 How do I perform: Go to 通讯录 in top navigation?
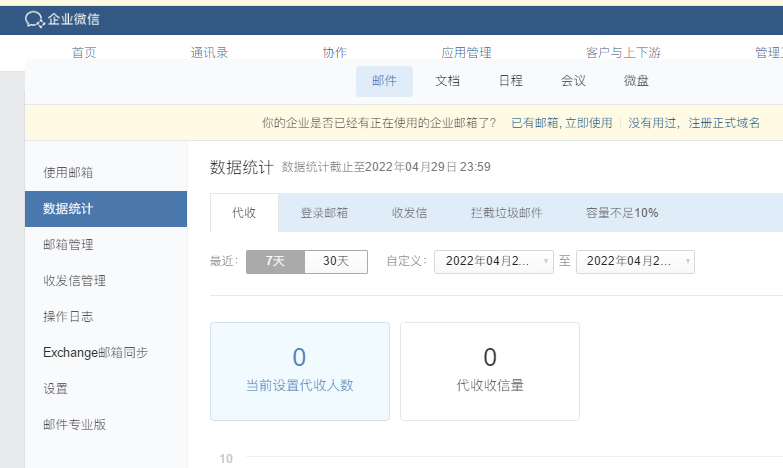click(209, 53)
